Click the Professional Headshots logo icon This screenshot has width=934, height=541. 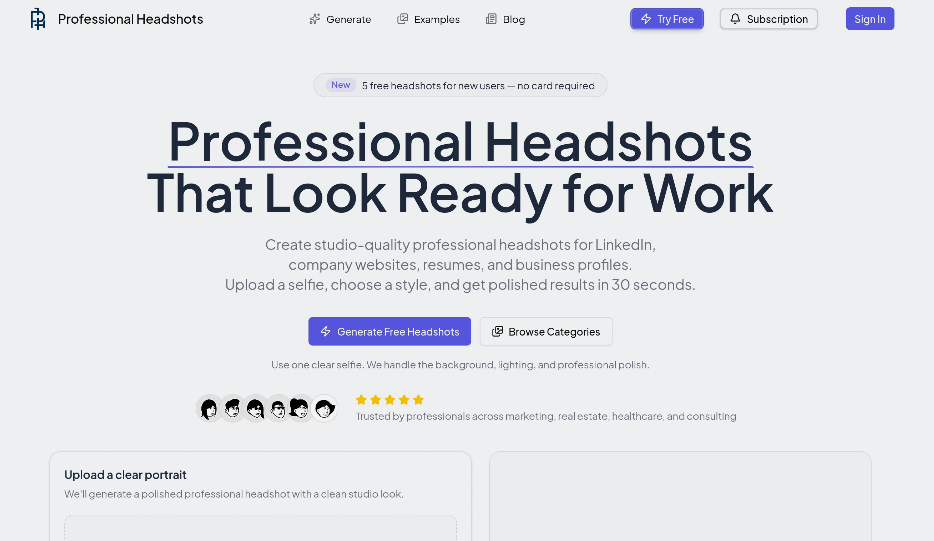click(38, 19)
